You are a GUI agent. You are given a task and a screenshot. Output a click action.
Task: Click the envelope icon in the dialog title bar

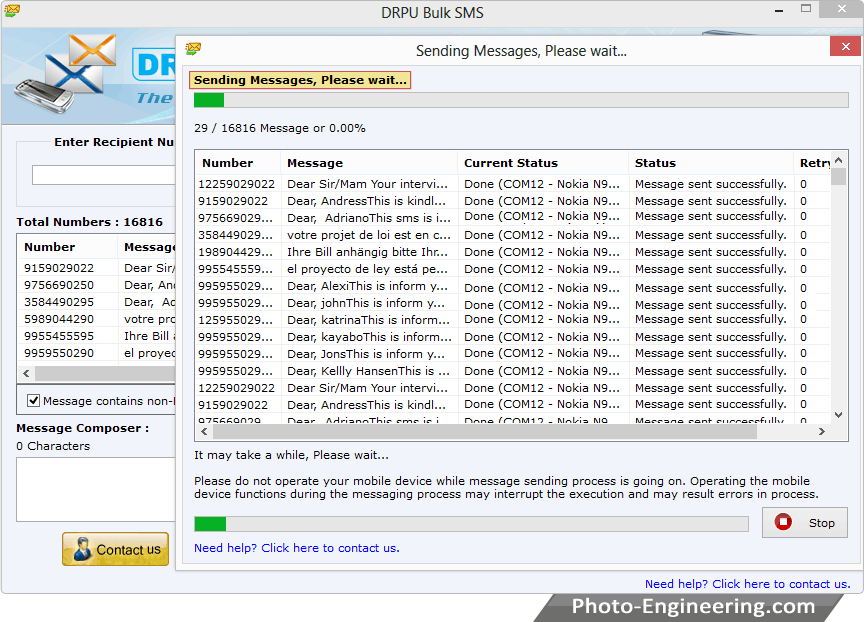point(193,49)
